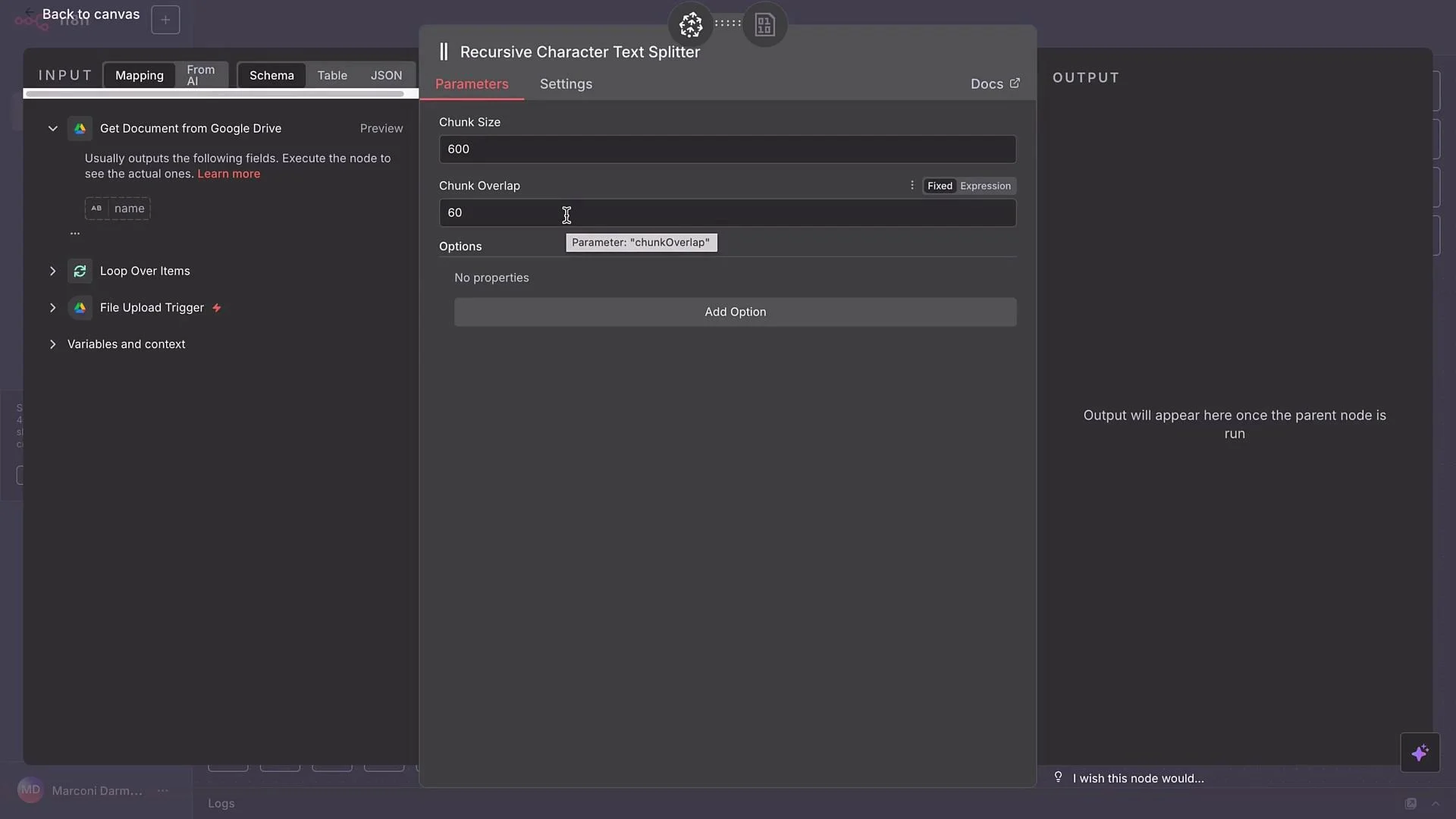Click the lightning bolt trigger icon
1456x819 pixels.
tap(217, 308)
